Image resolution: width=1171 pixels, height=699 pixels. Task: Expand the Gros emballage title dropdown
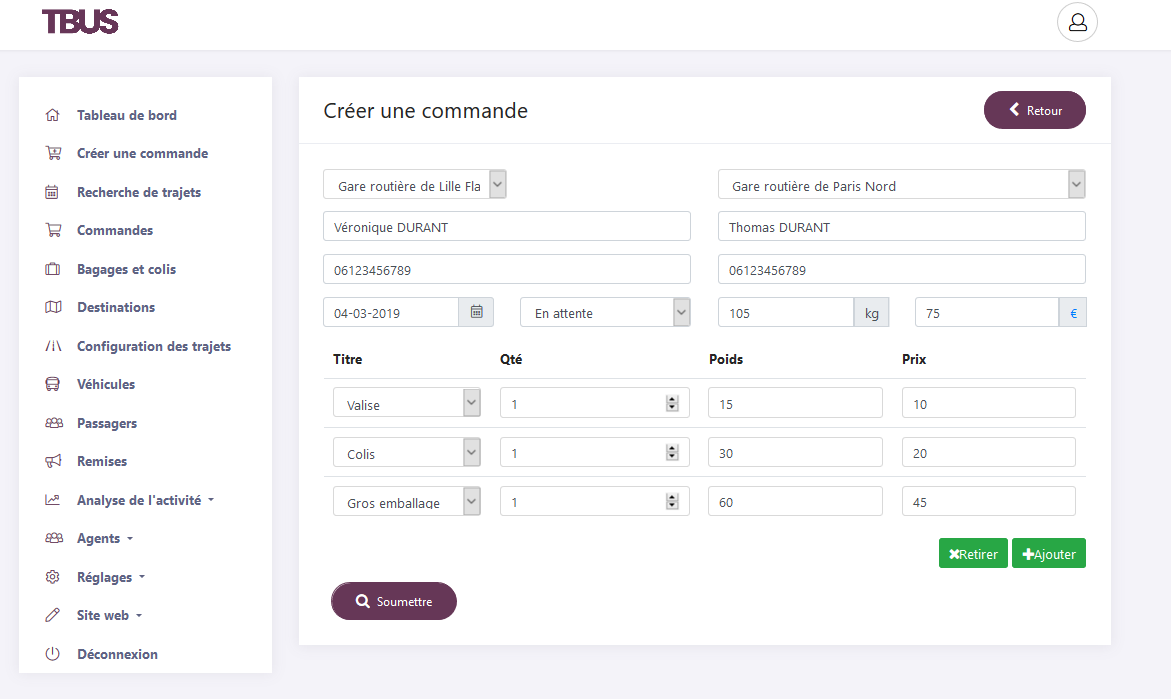tap(407, 501)
